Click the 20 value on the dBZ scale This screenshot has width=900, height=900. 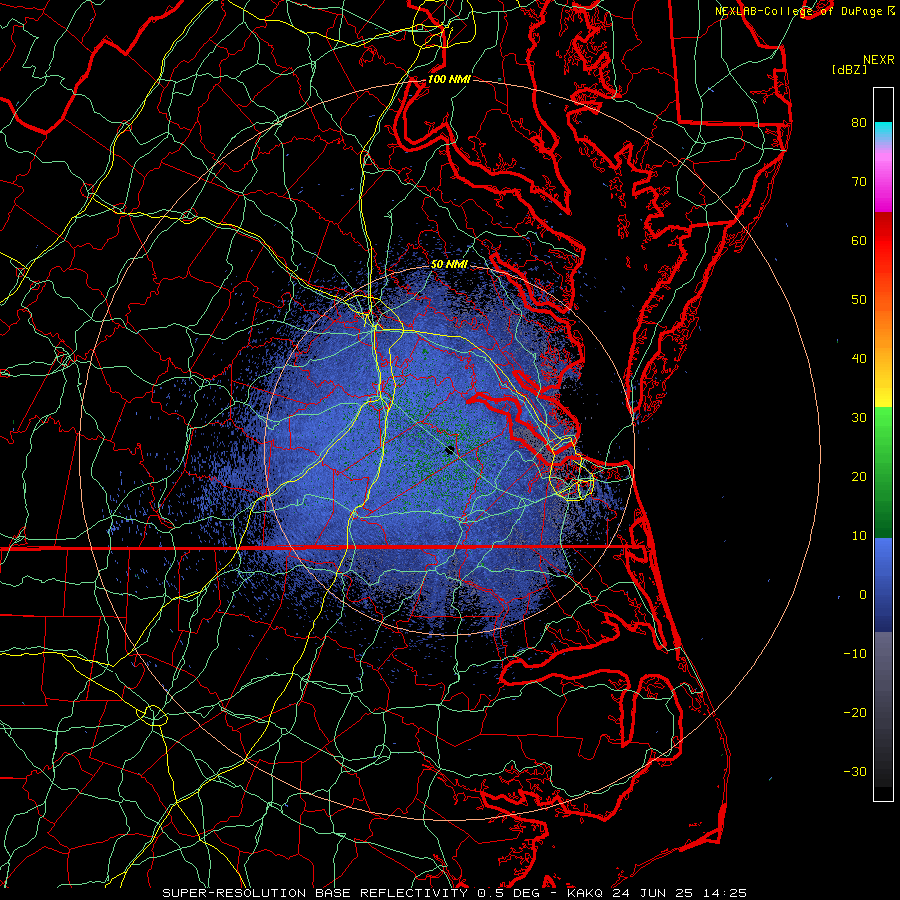859,476
